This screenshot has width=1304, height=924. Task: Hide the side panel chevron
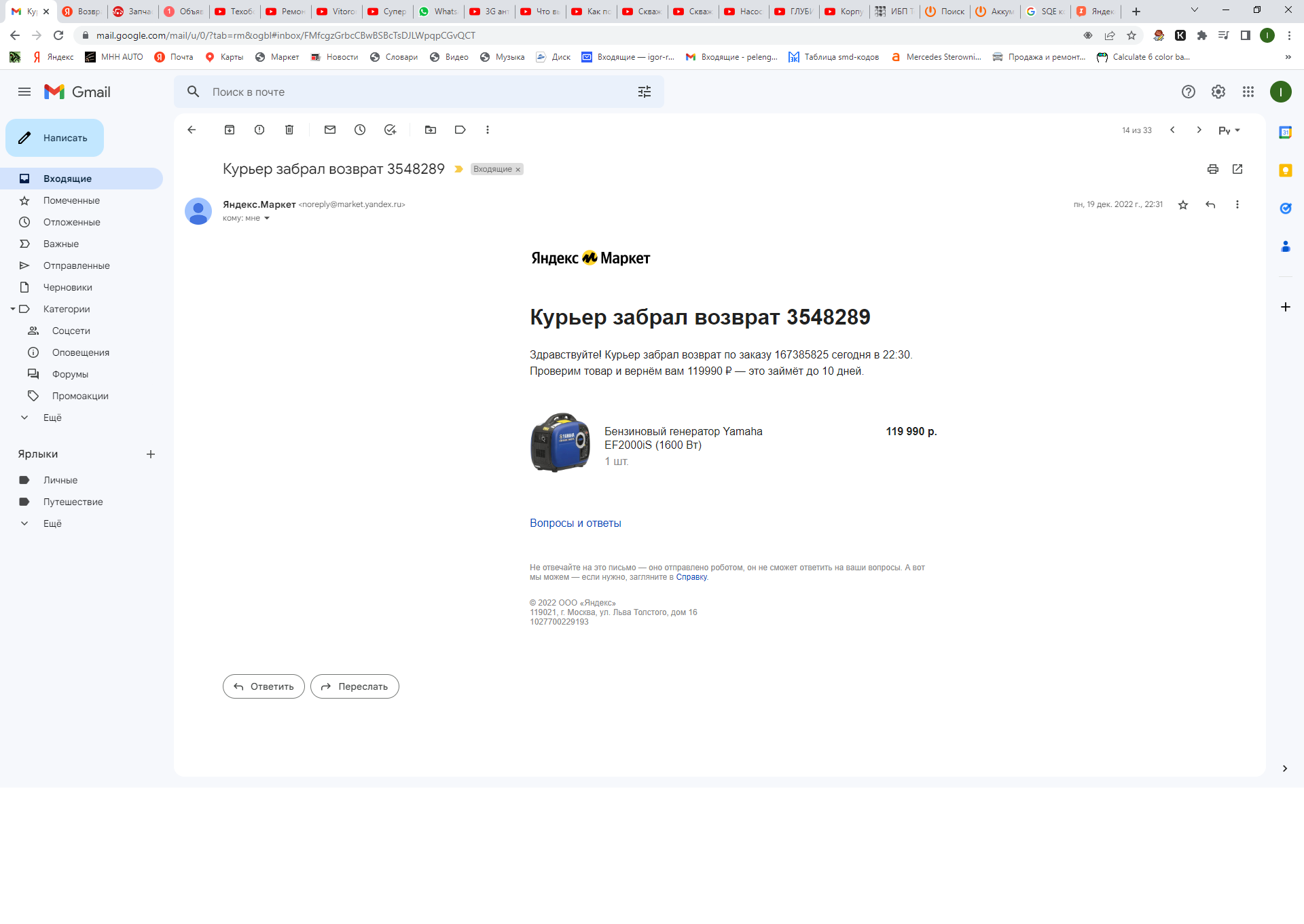point(1285,769)
